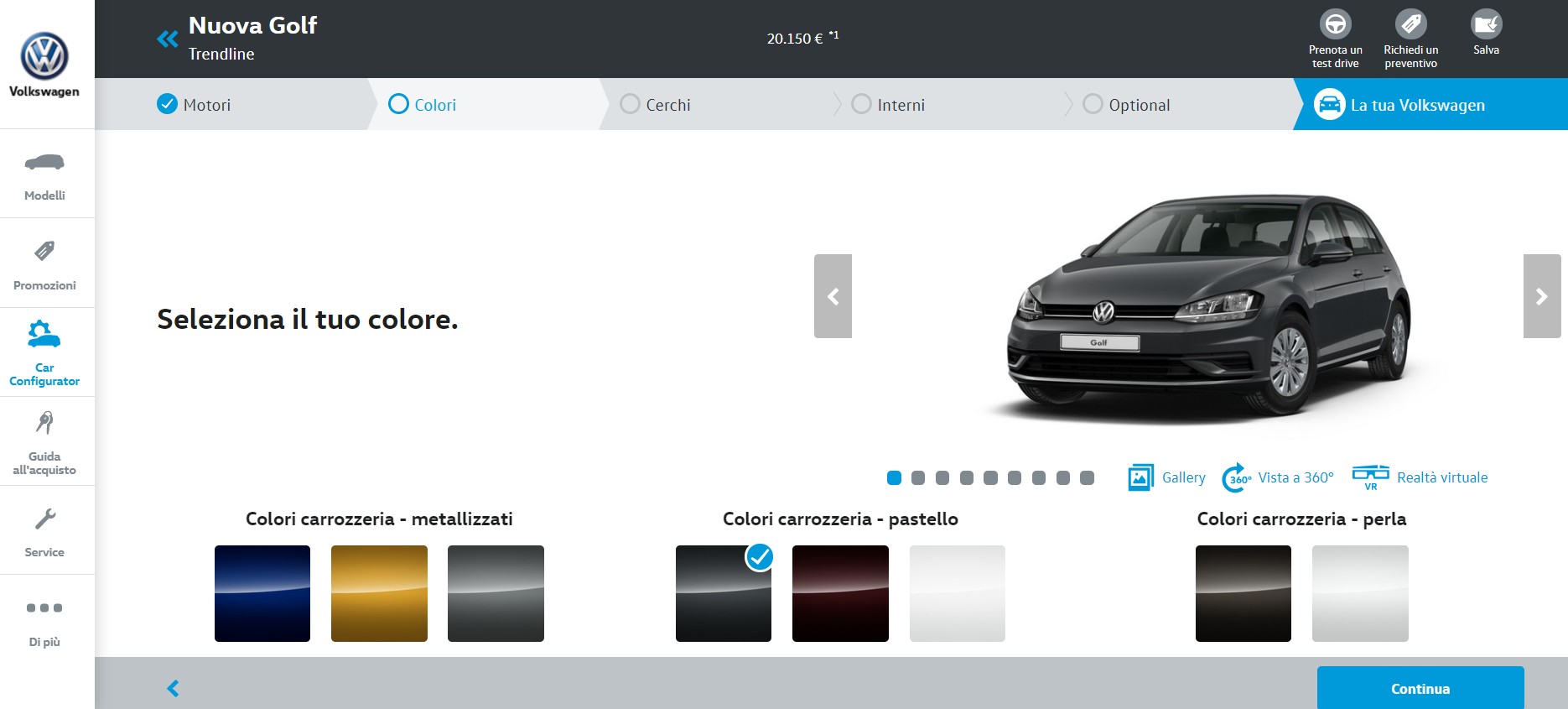1568x709 pixels.
Task: Show previous car image with left arrow
Action: pos(833,296)
